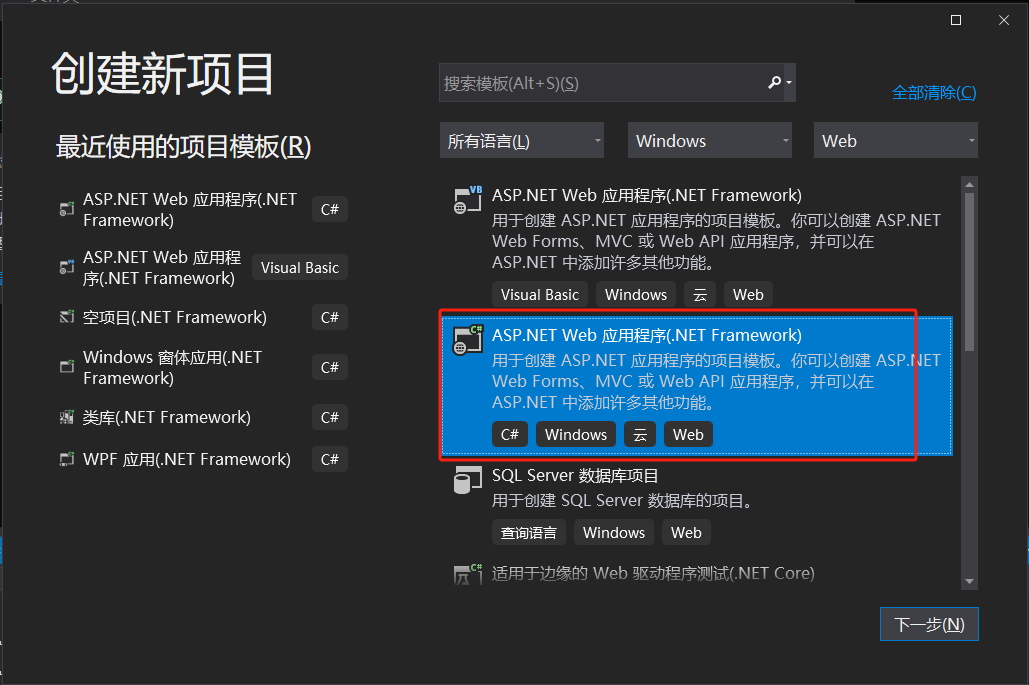Select the SQL Server 数据库项目 template icon
Viewport: 1029px width, 685px height.
(x=467, y=480)
